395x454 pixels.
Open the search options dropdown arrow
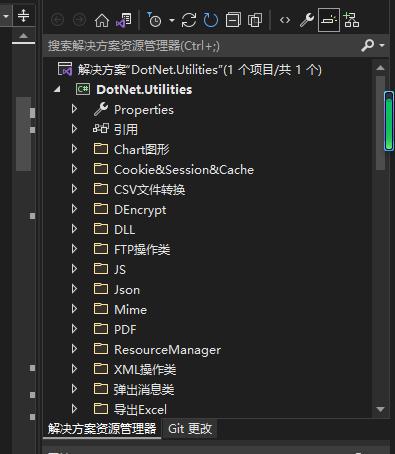382,45
